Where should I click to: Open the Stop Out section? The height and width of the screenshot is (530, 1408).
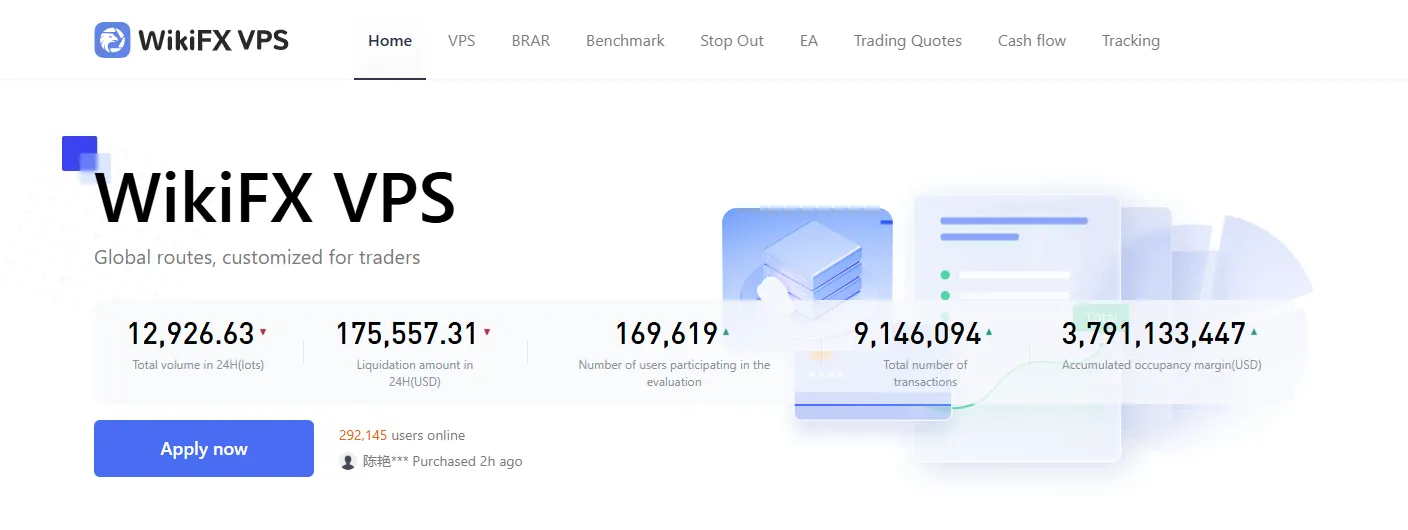732,41
